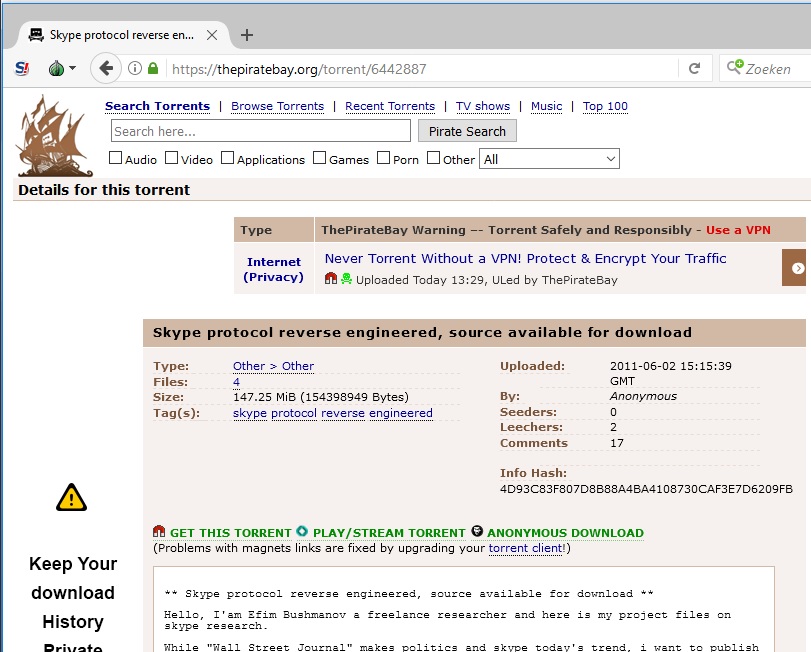Open Recent Torrents page
811x652 pixels.
pos(390,106)
